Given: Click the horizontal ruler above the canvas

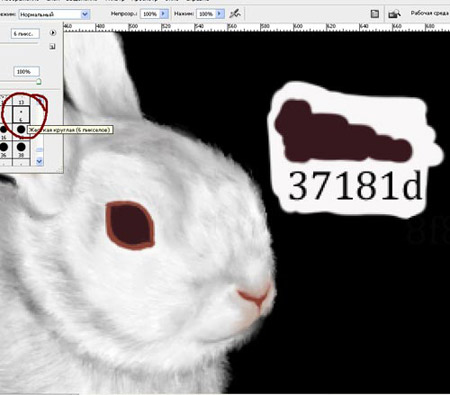Looking at the screenshot, I should pos(257,27).
